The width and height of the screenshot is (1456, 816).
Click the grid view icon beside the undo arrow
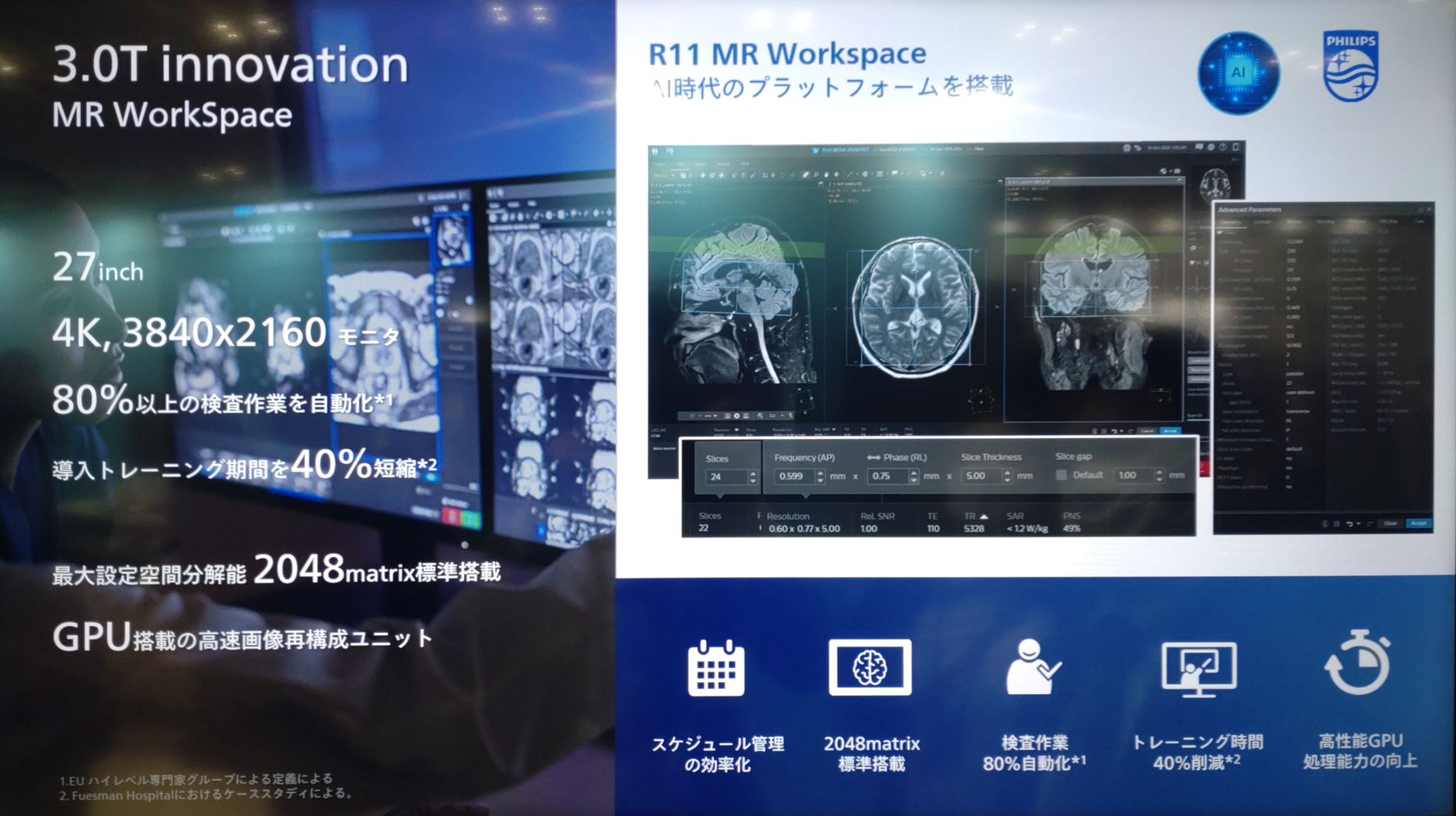(1338, 523)
